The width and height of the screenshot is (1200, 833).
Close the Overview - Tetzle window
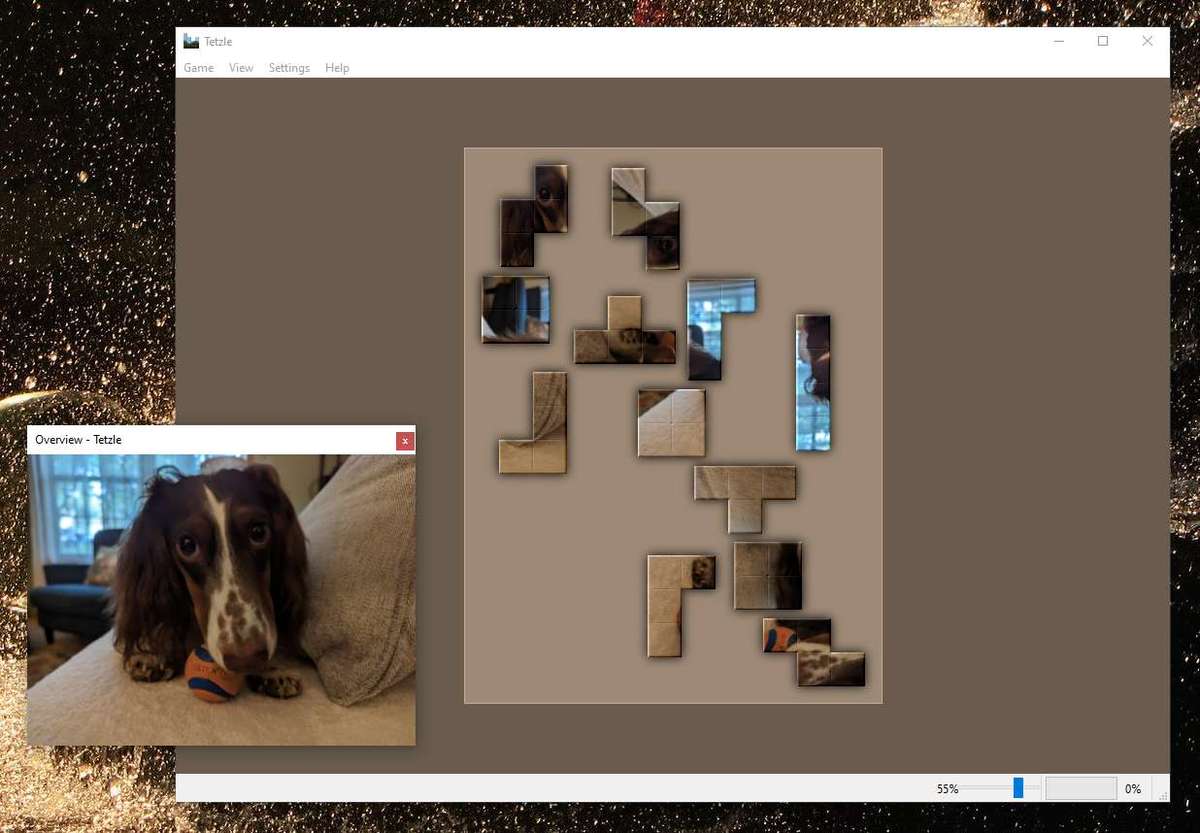click(404, 440)
